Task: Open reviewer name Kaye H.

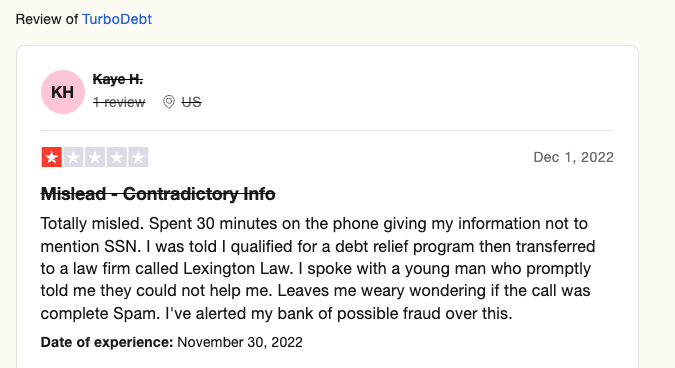Action: click(118, 79)
